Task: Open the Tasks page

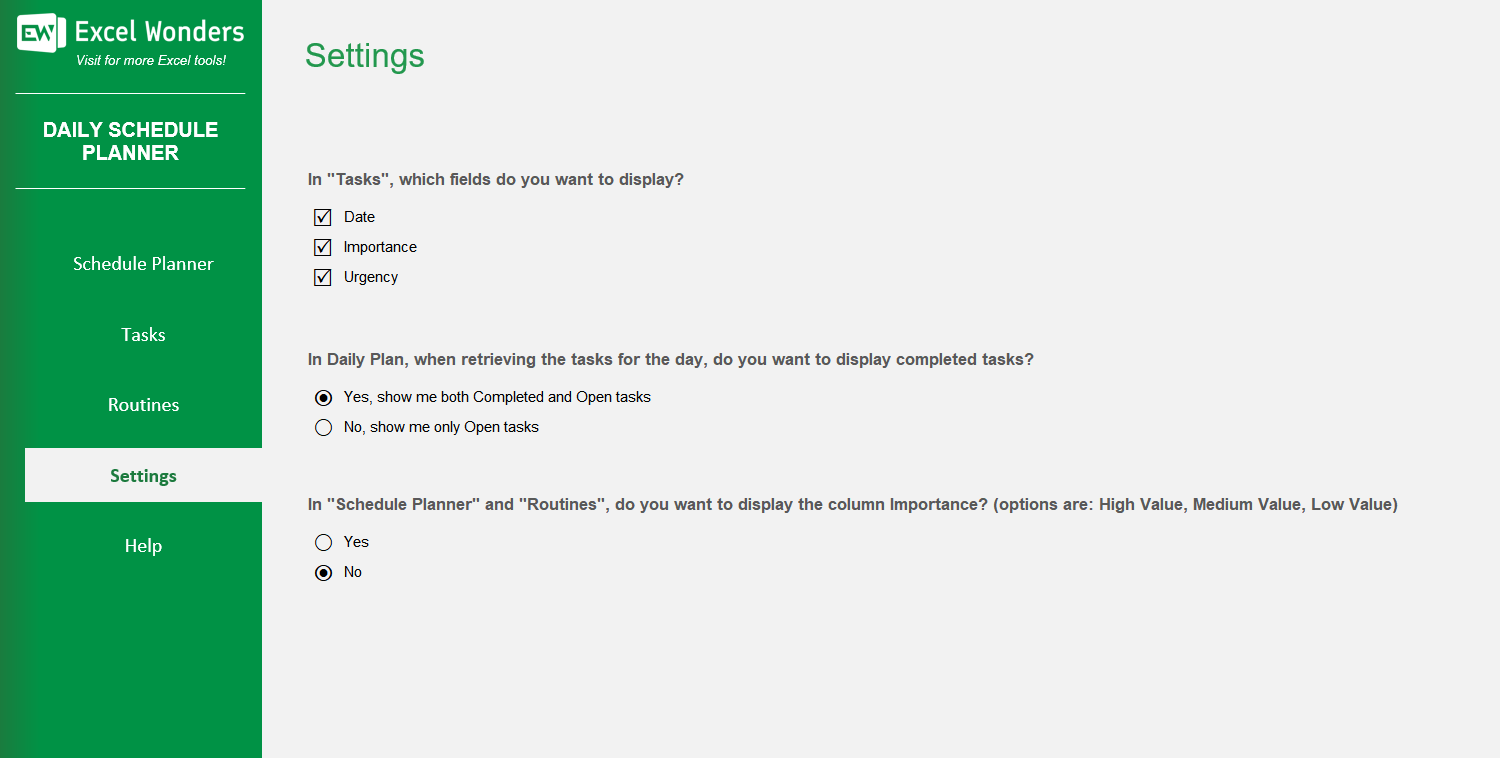Action: click(x=143, y=335)
